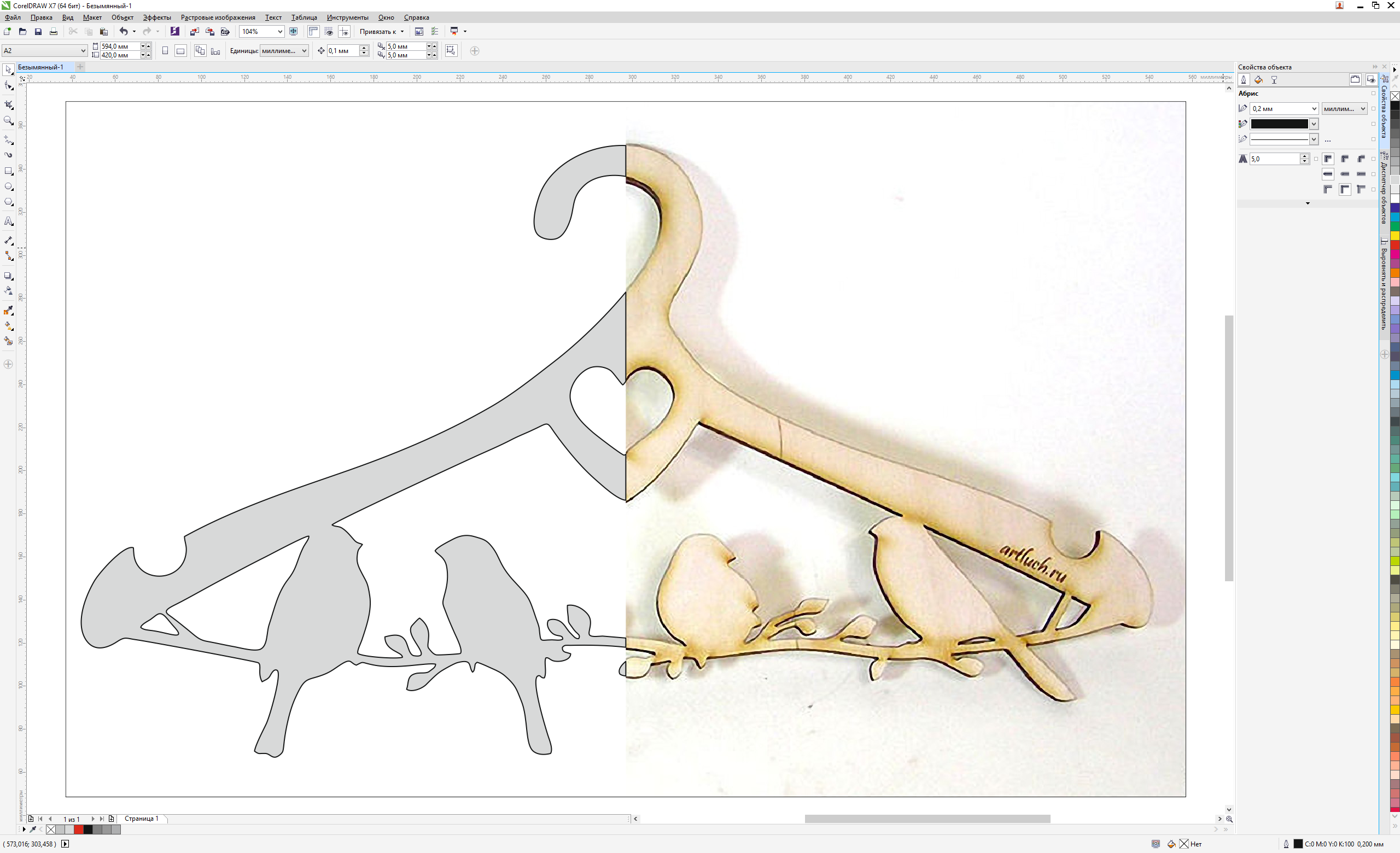Viewport: 1400px width, 853px height.
Task: Pick the red swatch in document palette
Action: coord(78,829)
